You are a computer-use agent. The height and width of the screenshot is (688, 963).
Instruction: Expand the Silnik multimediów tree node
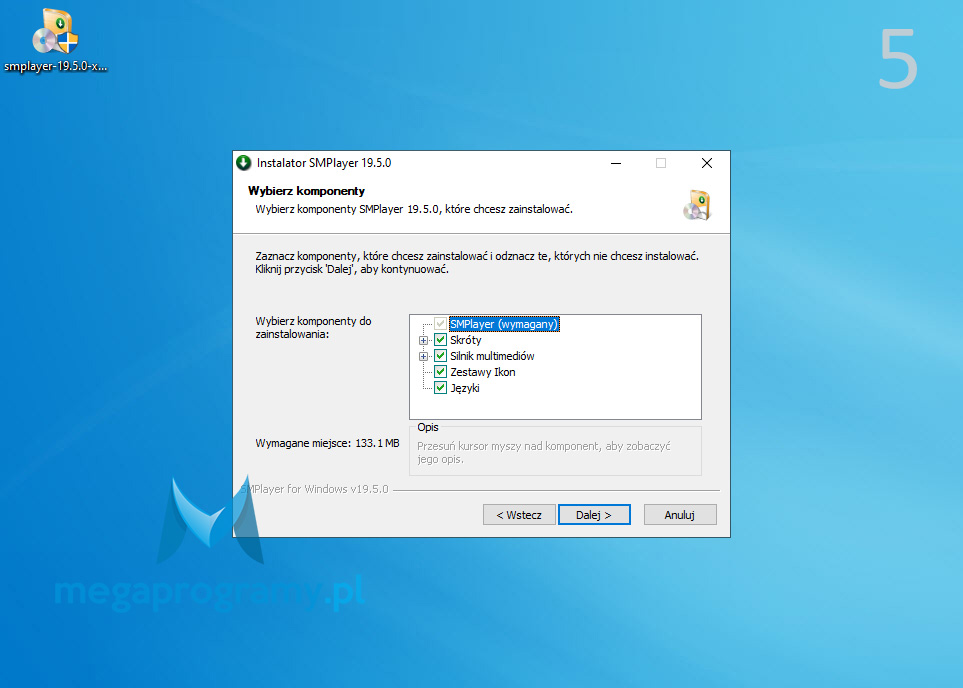tap(423, 356)
